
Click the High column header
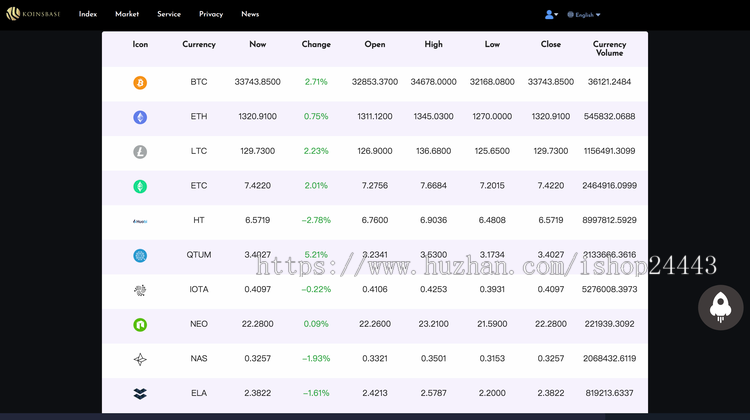433,44
